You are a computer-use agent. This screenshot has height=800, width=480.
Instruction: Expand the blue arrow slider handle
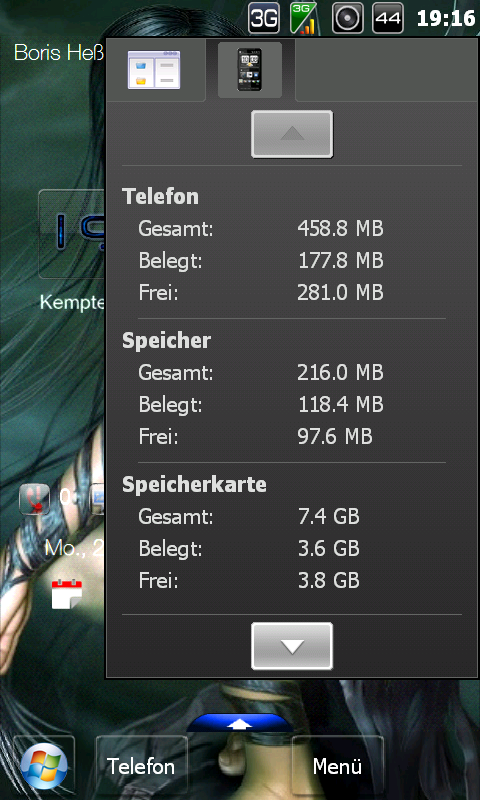tap(239, 723)
